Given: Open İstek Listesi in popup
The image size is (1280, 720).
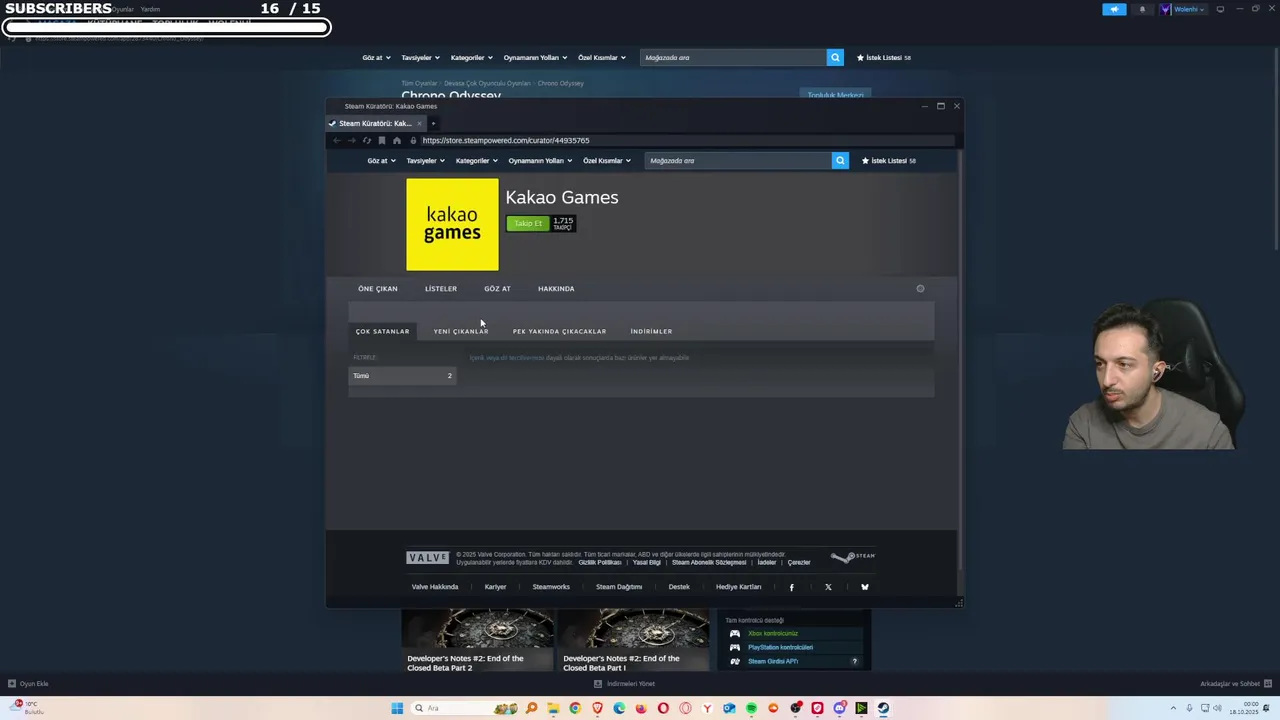Looking at the screenshot, I should tap(889, 160).
